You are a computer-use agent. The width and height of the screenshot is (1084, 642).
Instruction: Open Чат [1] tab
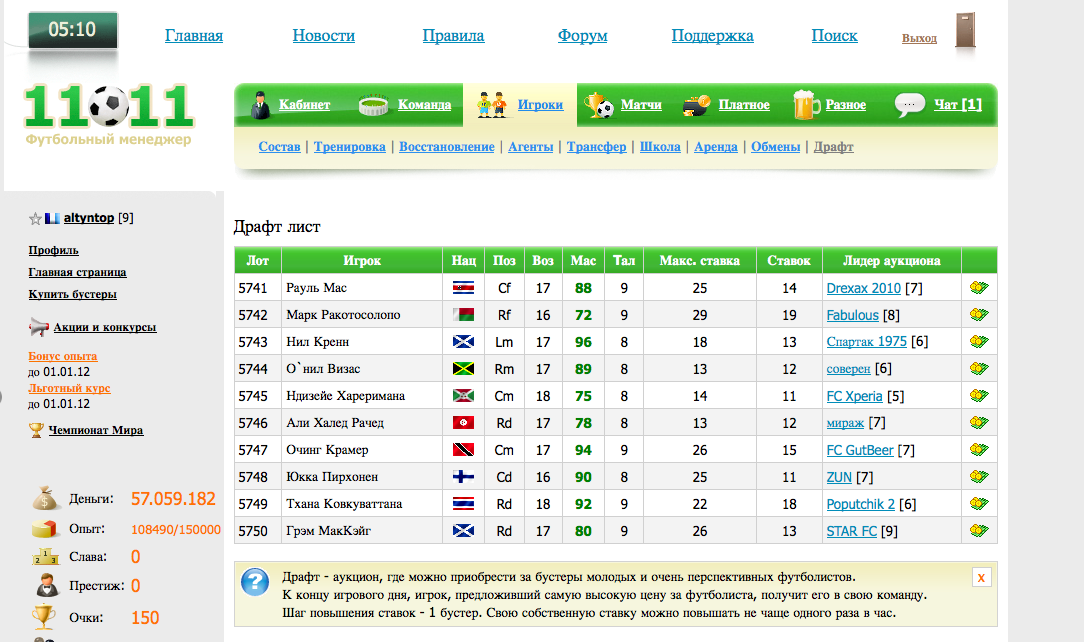pos(957,104)
